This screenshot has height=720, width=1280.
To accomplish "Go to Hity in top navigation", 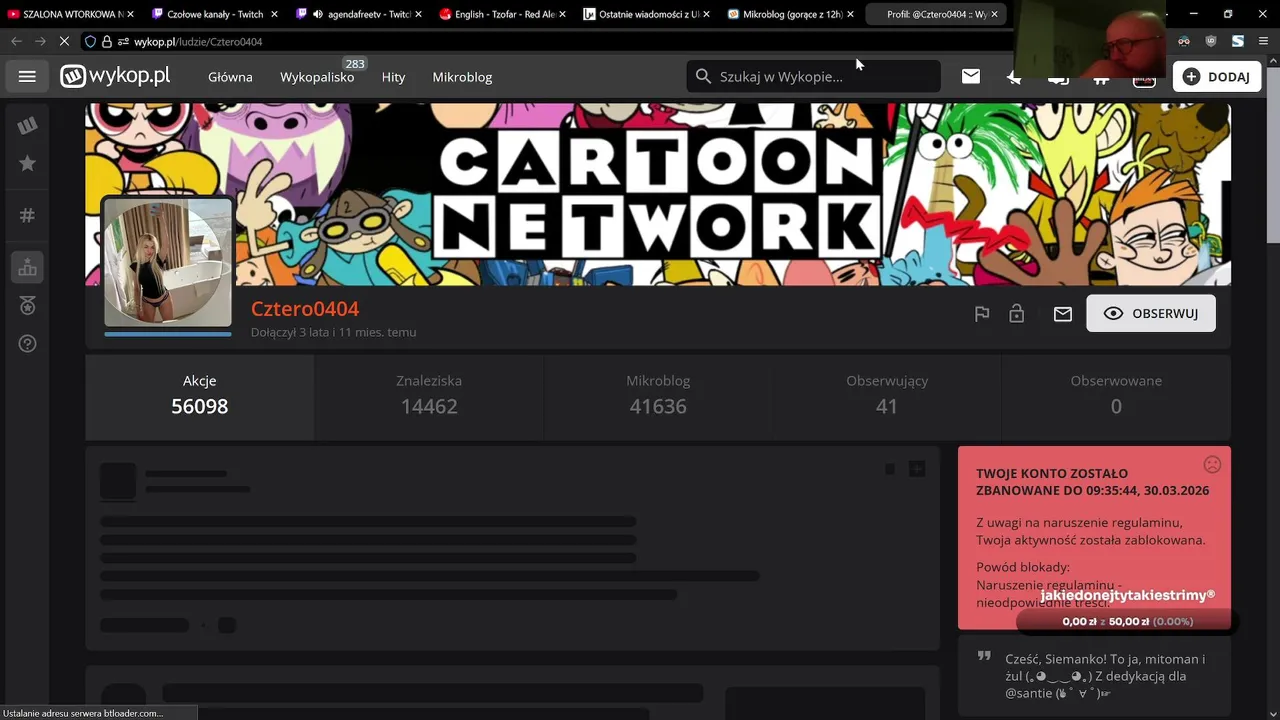I will click(x=393, y=77).
